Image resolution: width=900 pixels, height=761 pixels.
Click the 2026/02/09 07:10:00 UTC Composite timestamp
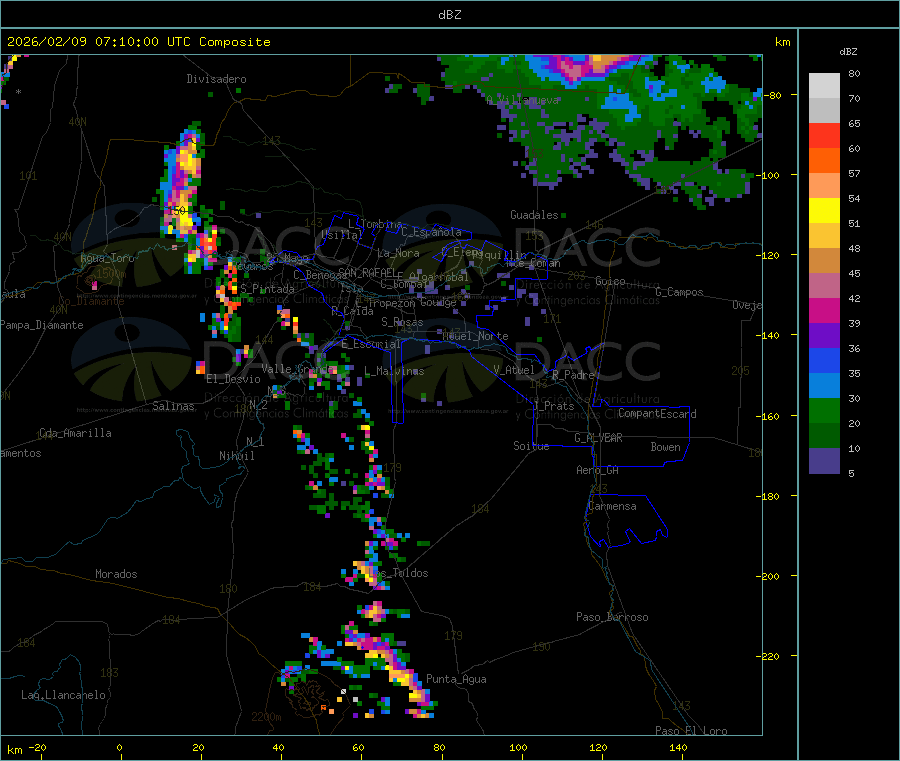tap(138, 42)
